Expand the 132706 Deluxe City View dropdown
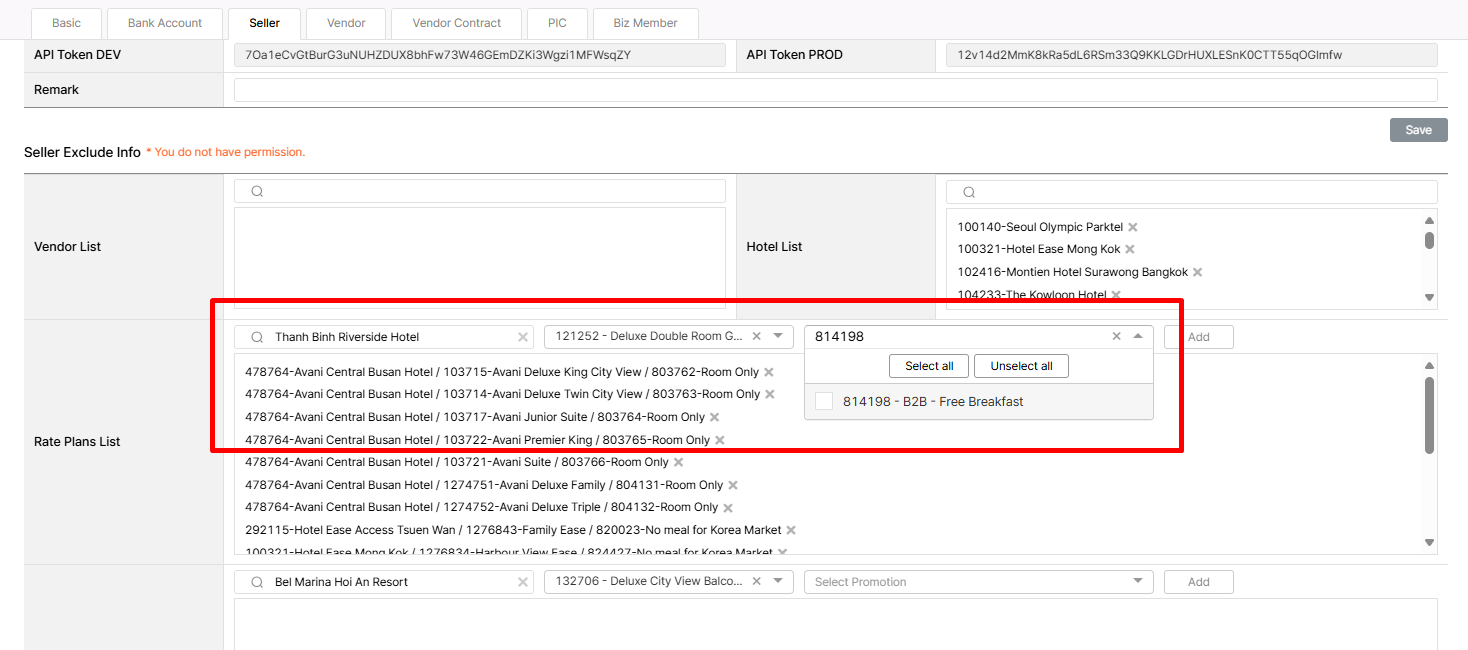 click(x=778, y=582)
